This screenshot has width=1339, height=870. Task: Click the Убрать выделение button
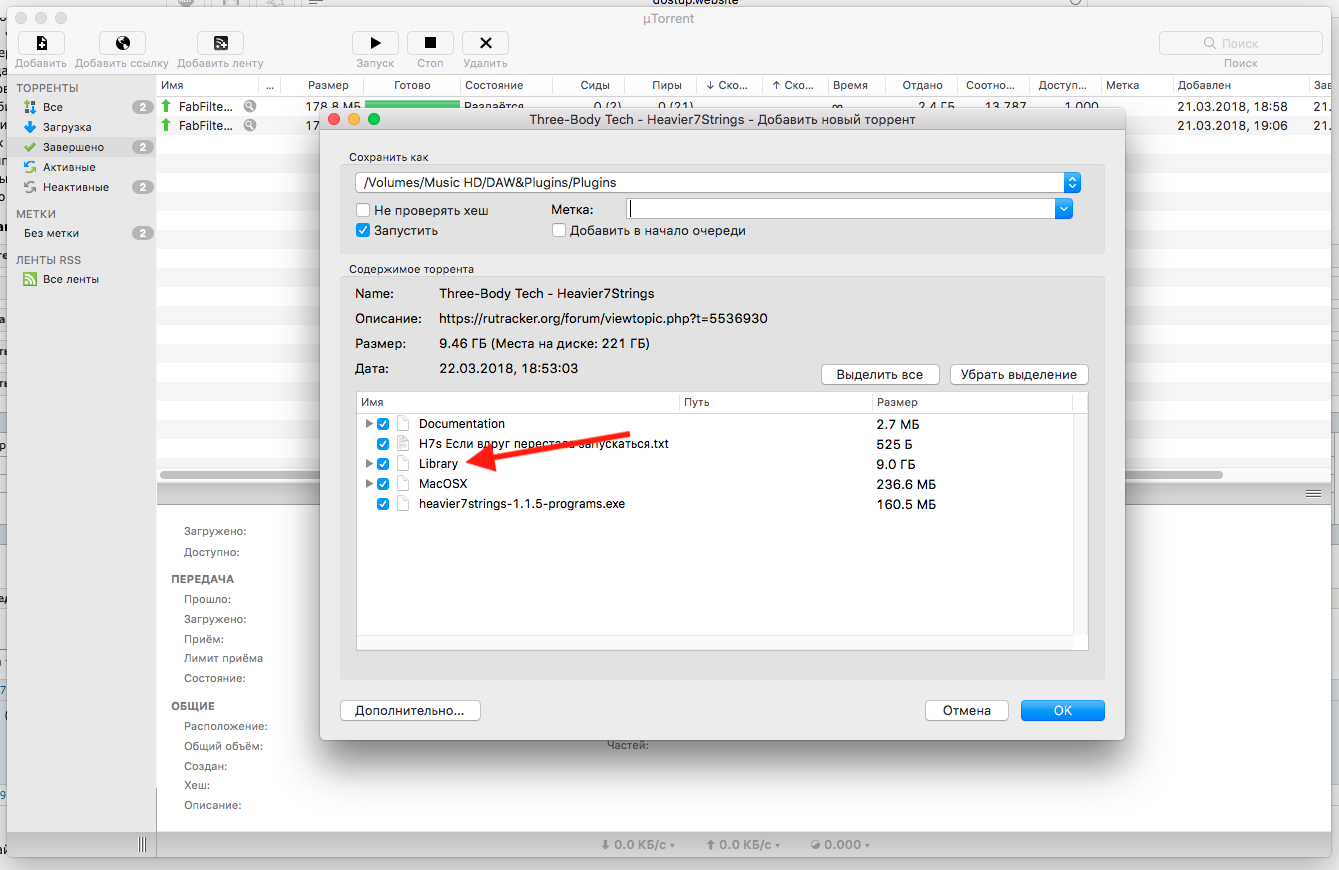(1019, 374)
